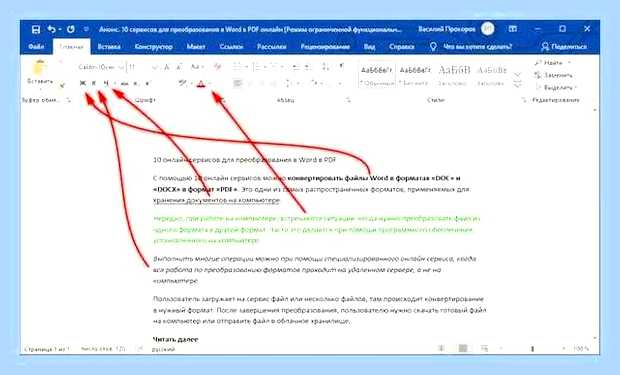This screenshot has height=375, width=620.
Task: Toggle Bold formatting (Ж)
Action: point(83,83)
